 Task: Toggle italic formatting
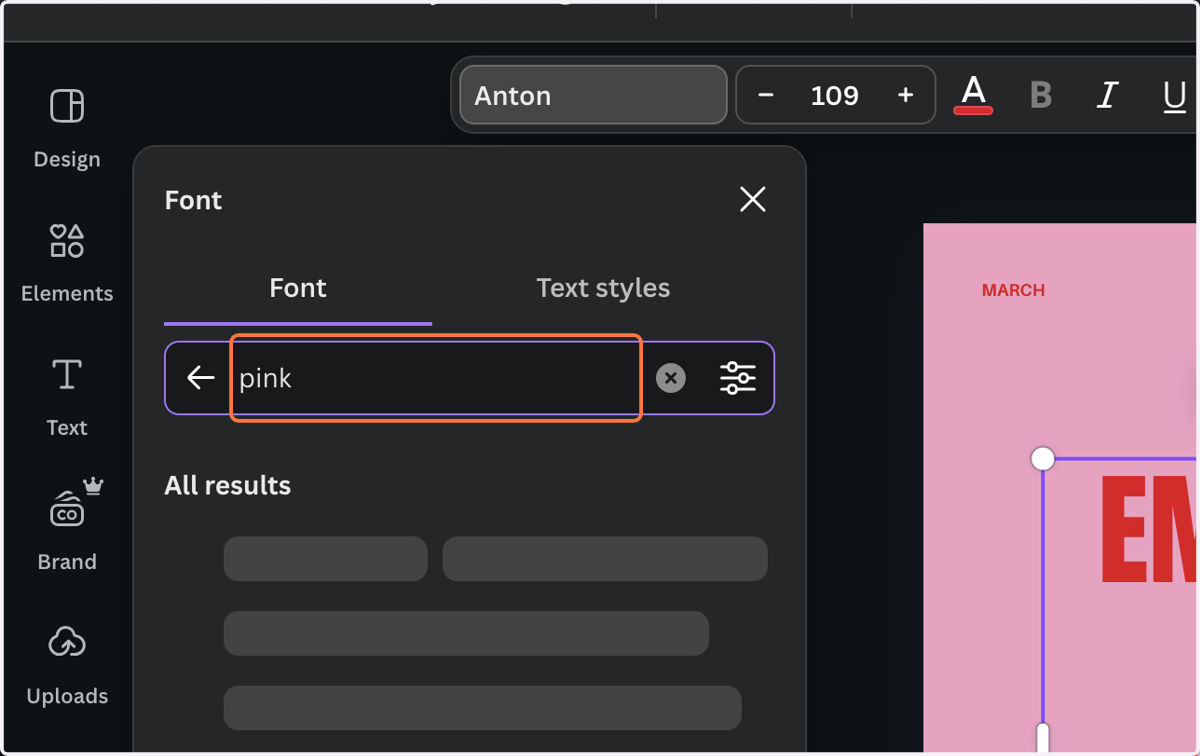tap(1107, 95)
